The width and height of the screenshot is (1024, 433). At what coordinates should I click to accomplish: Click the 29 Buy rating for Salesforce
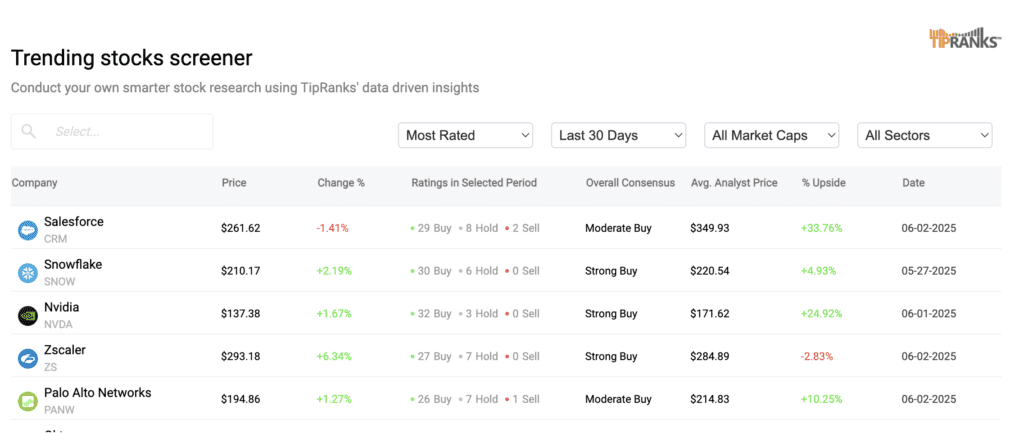(431, 229)
